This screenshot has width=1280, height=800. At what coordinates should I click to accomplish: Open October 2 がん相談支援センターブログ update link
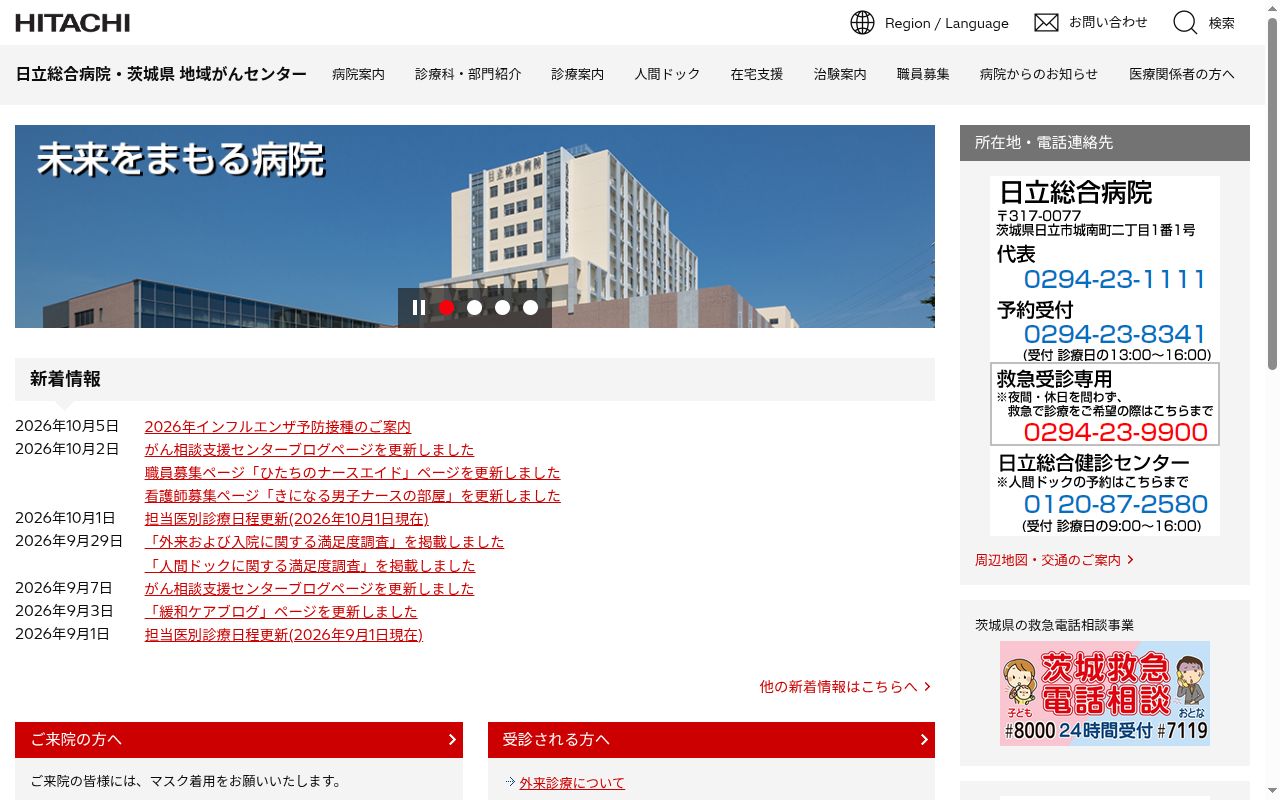pos(310,450)
